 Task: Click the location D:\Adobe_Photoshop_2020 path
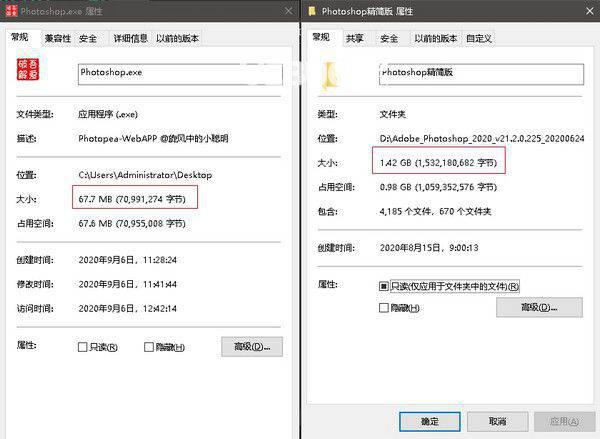pos(482,139)
